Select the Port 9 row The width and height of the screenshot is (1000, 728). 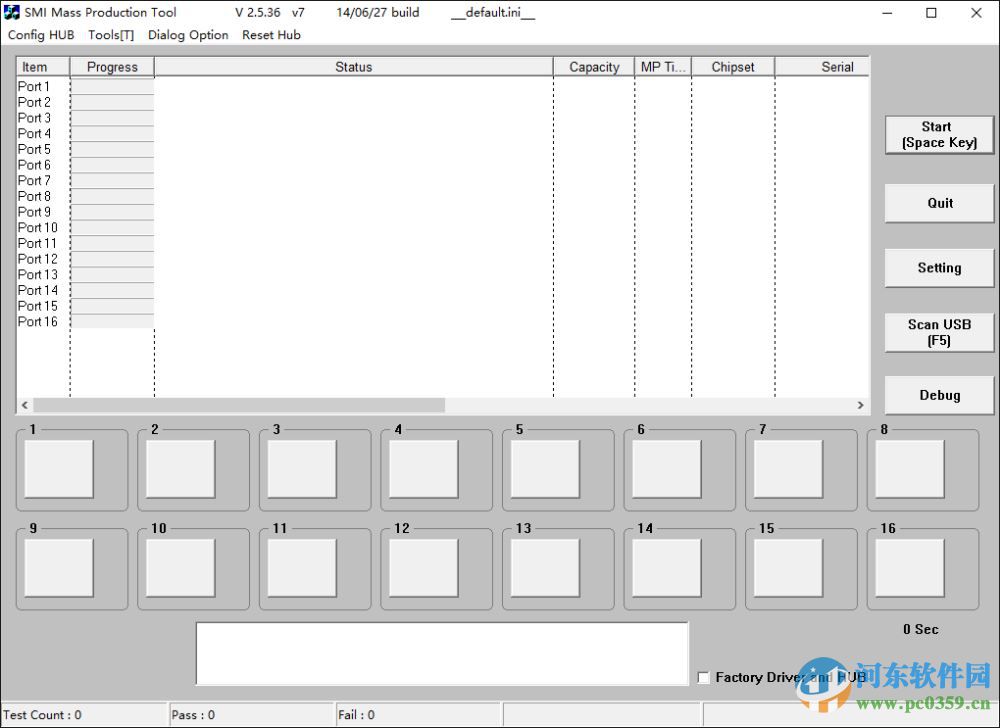pyautogui.click(x=443, y=212)
